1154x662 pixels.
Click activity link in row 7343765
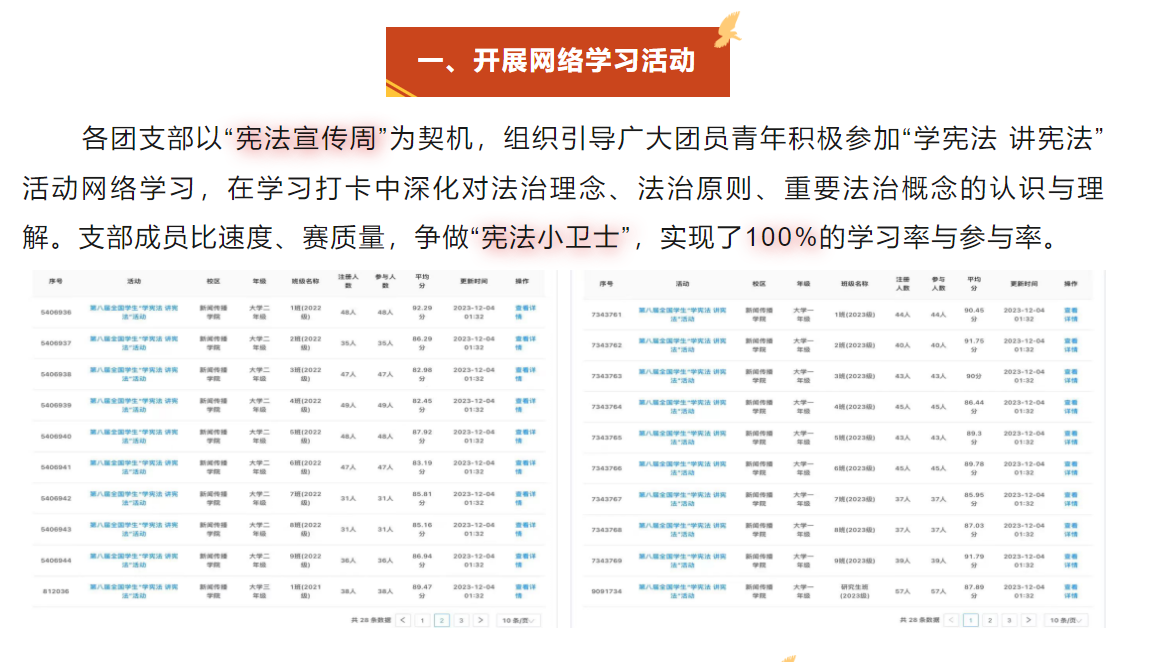pos(685,437)
